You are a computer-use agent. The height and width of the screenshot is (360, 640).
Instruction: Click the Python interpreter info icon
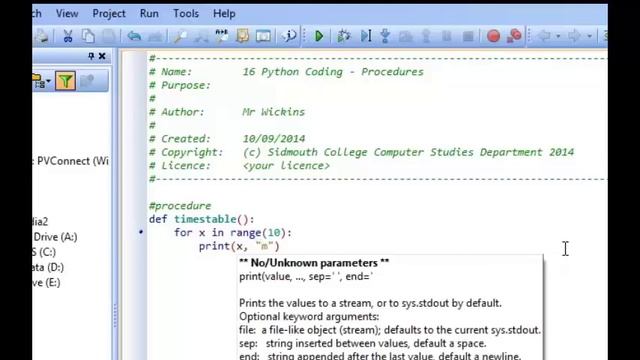pos(289,36)
